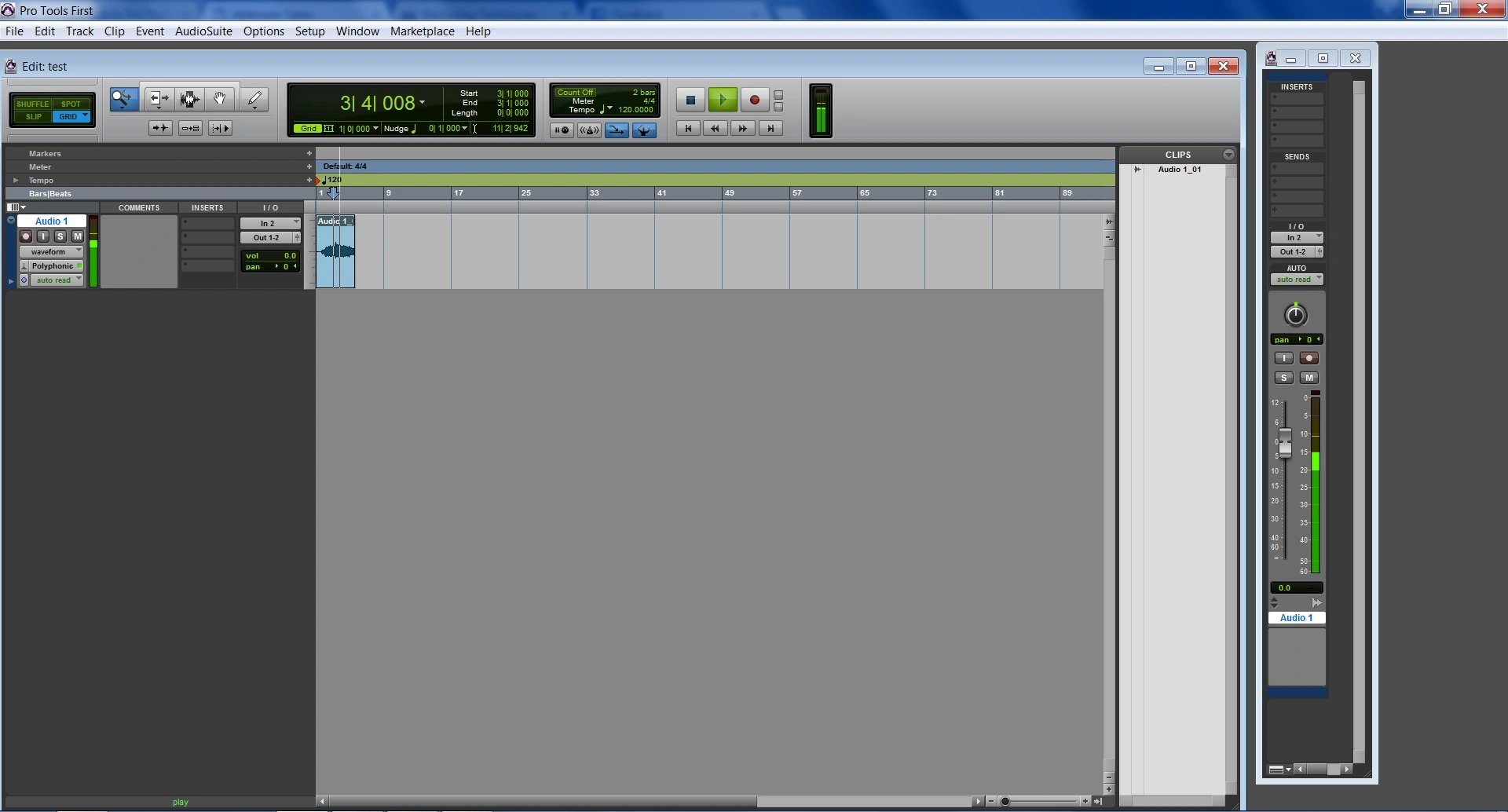Image resolution: width=1508 pixels, height=812 pixels.
Task: Enable Spot edit mode
Action: [71, 104]
